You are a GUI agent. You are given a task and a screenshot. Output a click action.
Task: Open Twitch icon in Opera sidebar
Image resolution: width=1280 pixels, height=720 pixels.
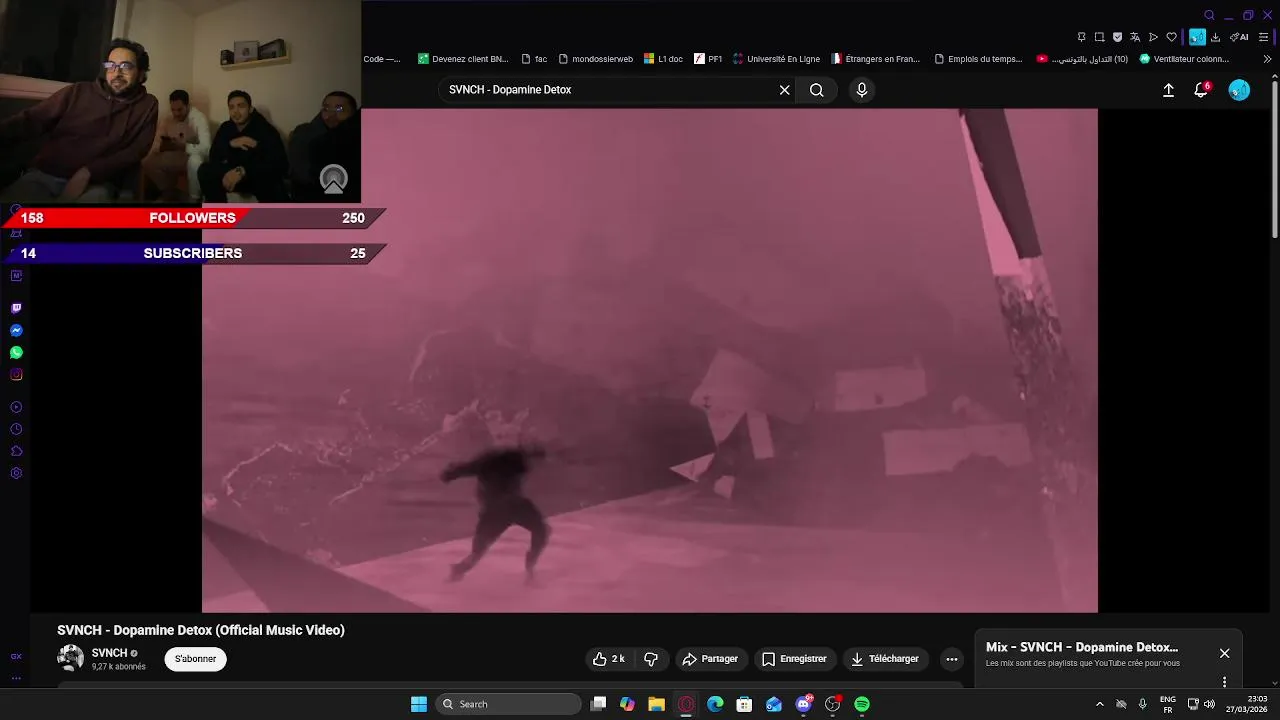[16, 308]
